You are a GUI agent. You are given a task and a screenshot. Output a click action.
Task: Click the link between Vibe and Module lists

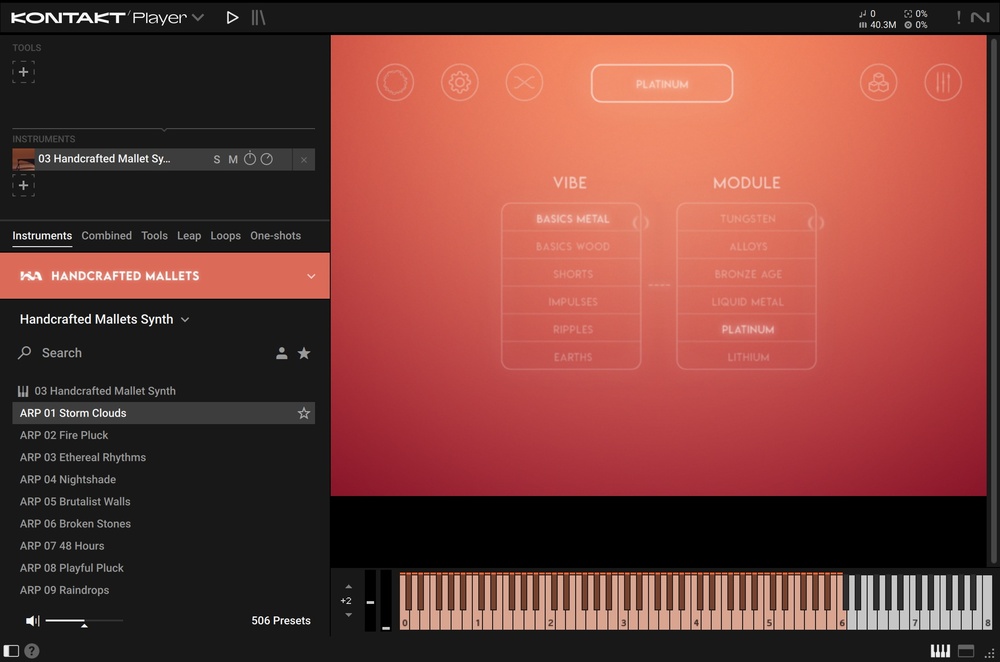coord(659,284)
